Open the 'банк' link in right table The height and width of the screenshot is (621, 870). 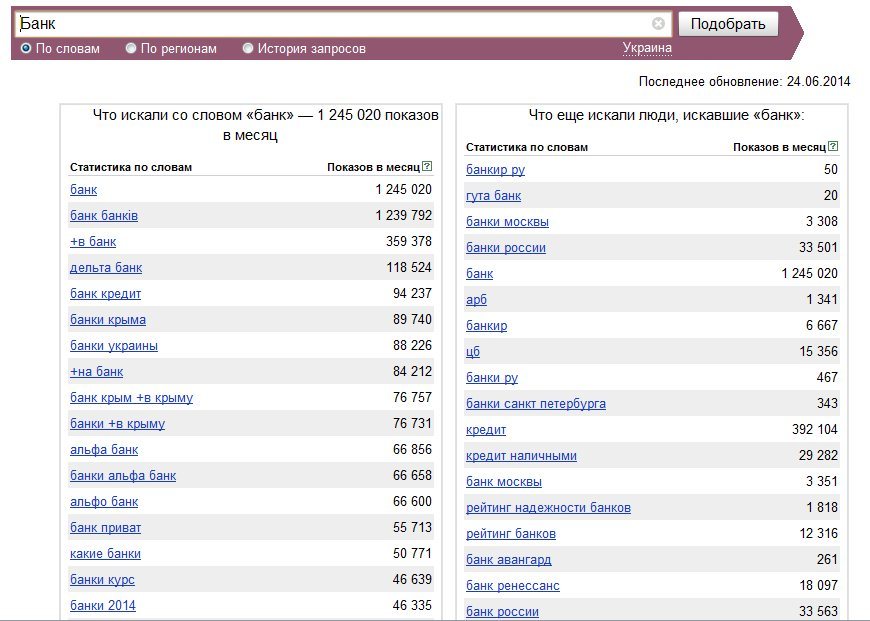[x=479, y=274]
